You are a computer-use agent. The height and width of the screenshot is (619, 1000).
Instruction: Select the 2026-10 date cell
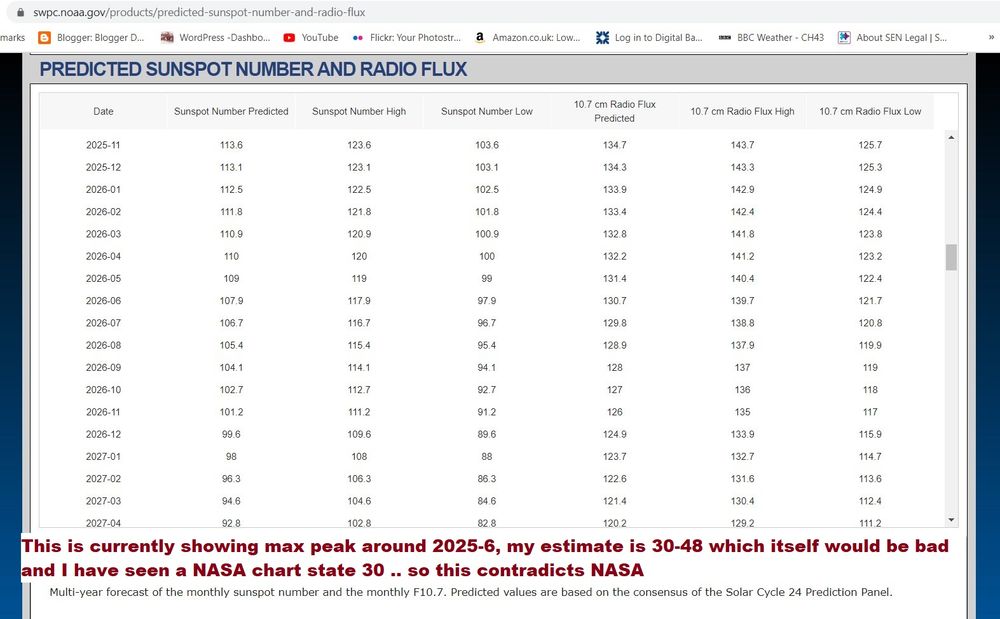pyautogui.click(x=103, y=390)
